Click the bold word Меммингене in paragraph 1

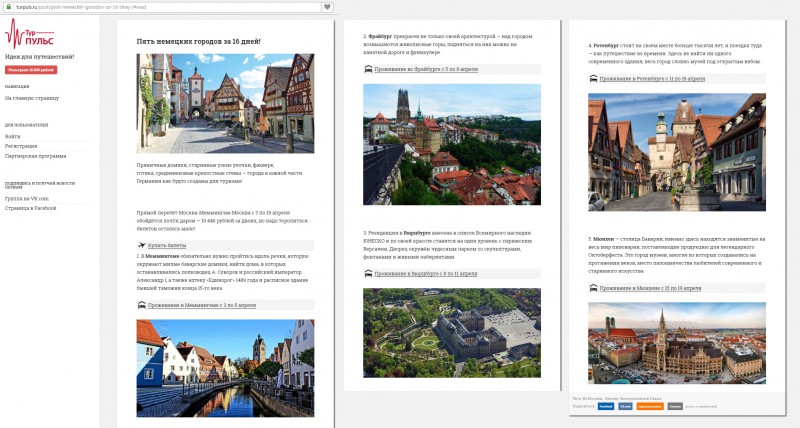coord(162,256)
